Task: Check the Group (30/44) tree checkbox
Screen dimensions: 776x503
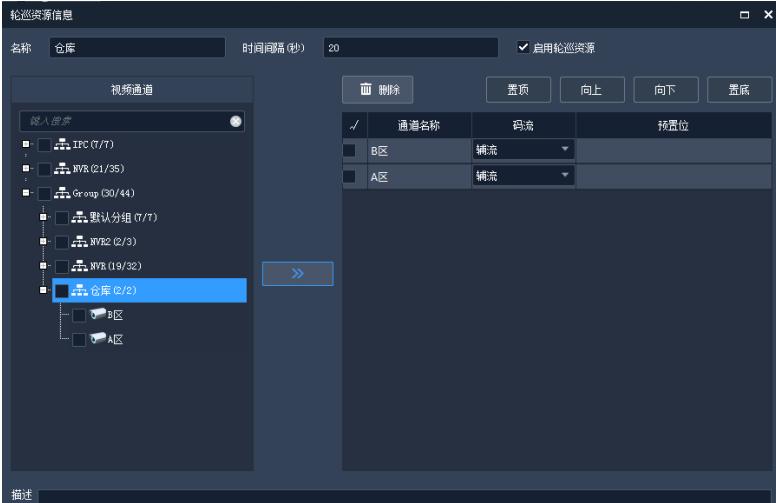Action: pos(45,193)
